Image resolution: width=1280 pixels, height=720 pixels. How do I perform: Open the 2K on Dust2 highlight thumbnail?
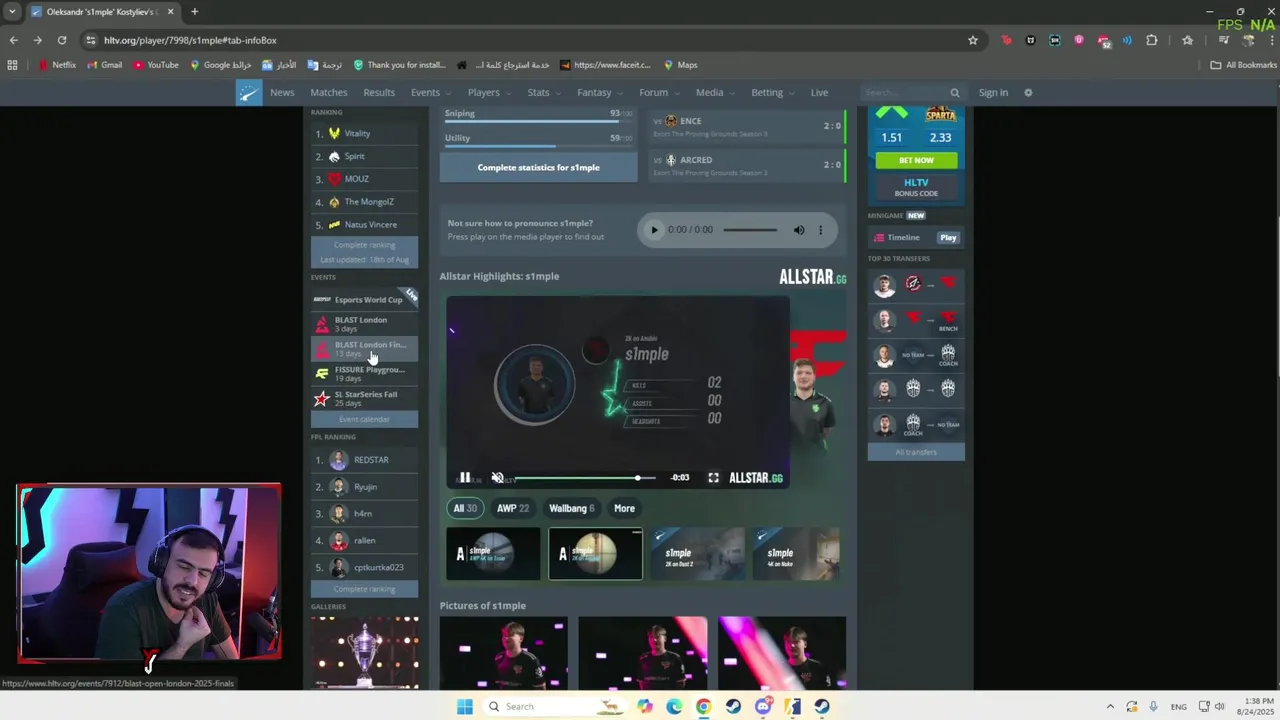point(697,553)
